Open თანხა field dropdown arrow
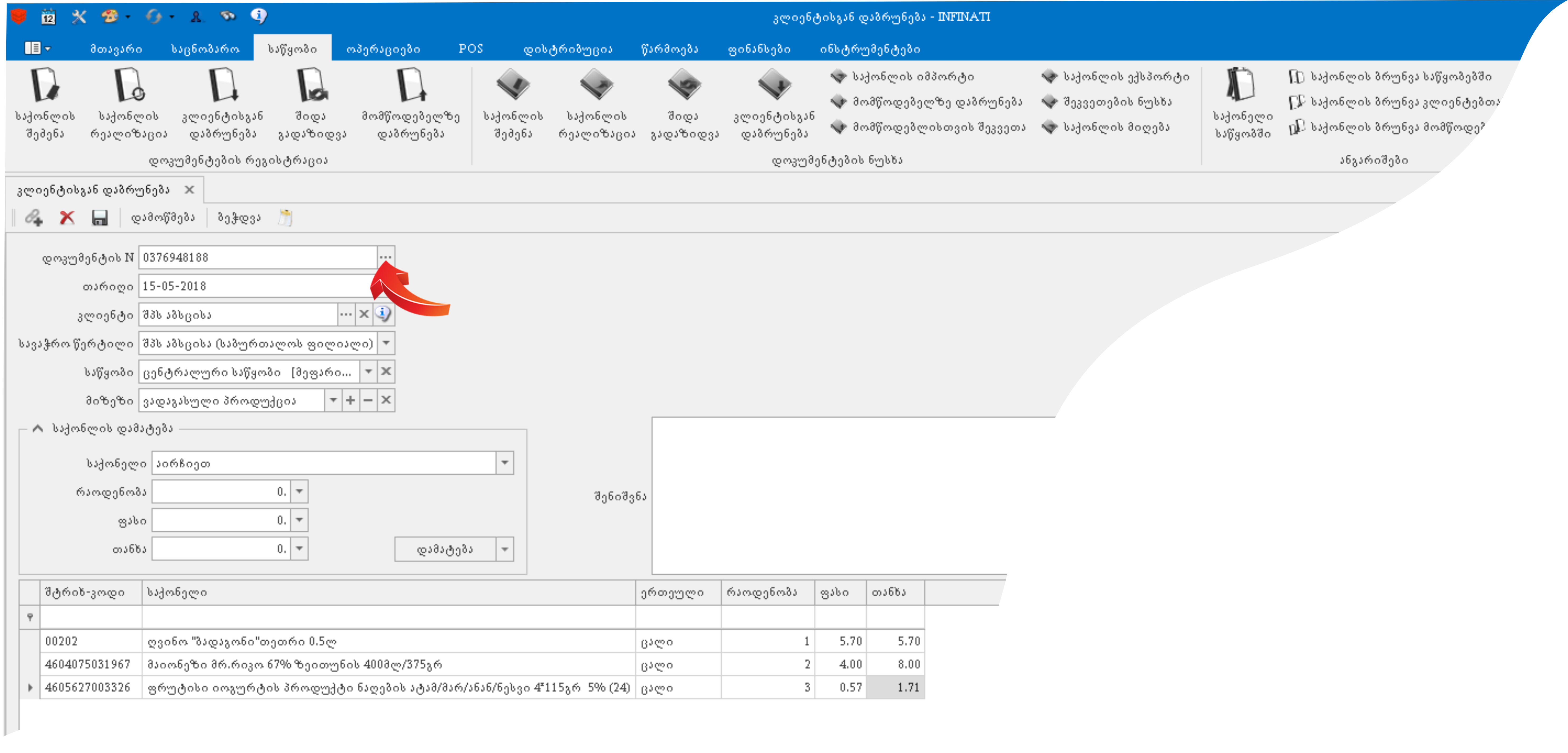Viewport: 1568px width, 753px height. tap(299, 549)
